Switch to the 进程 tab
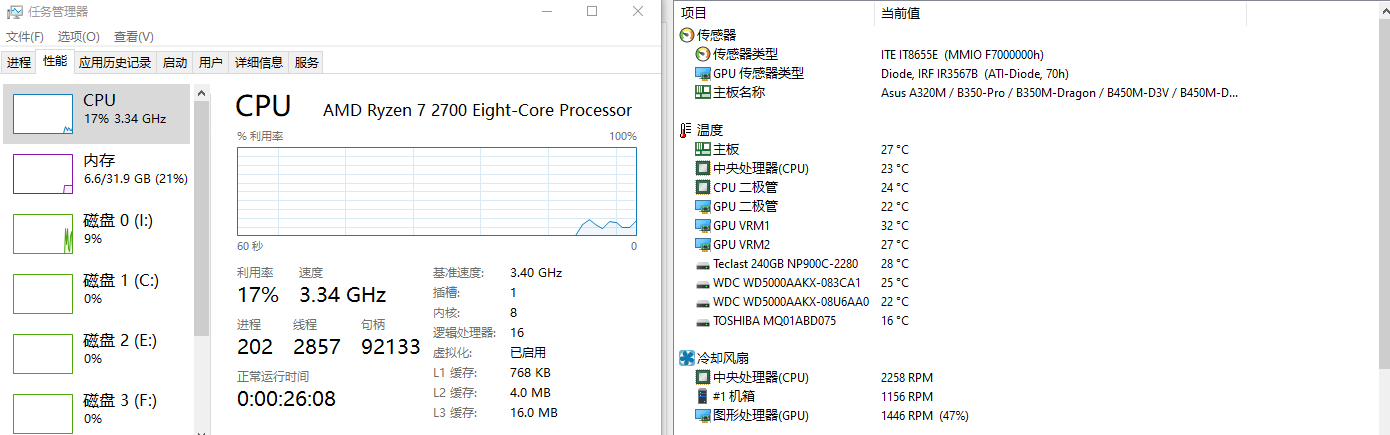The width and height of the screenshot is (1390, 435). (x=19, y=62)
